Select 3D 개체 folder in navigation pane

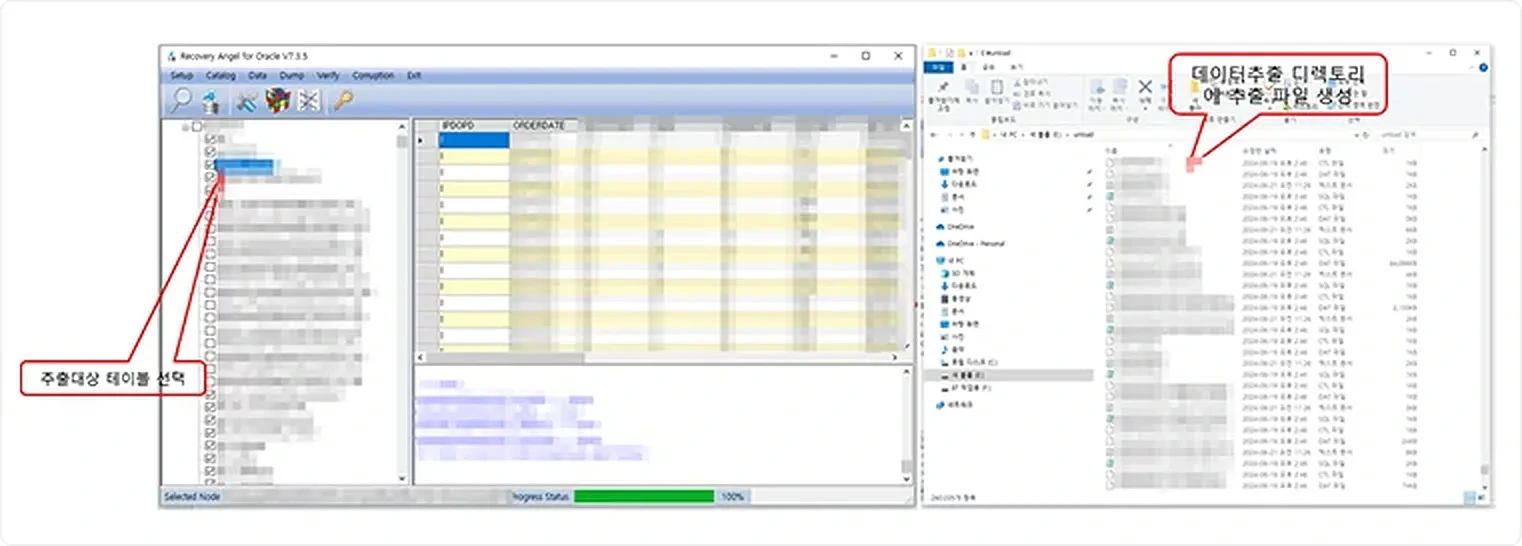(x=958, y=271)
